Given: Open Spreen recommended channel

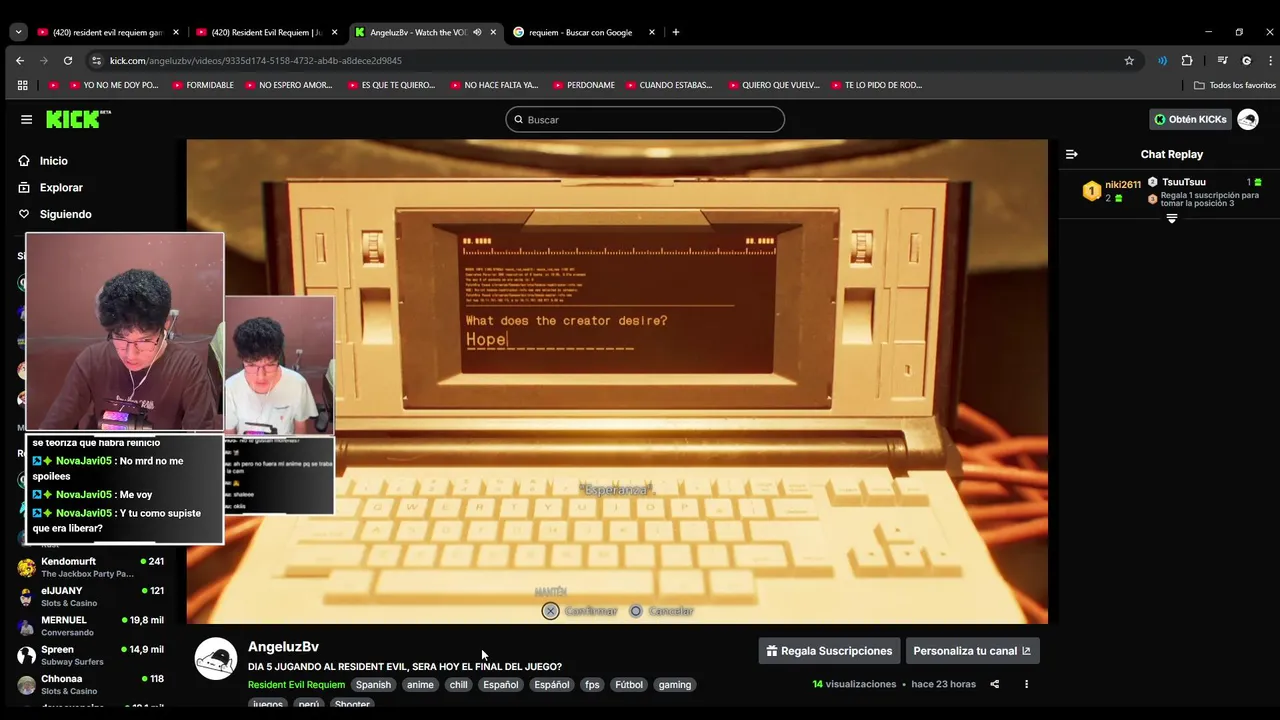Looking at the screenshot, I should (x=90, y=655).
